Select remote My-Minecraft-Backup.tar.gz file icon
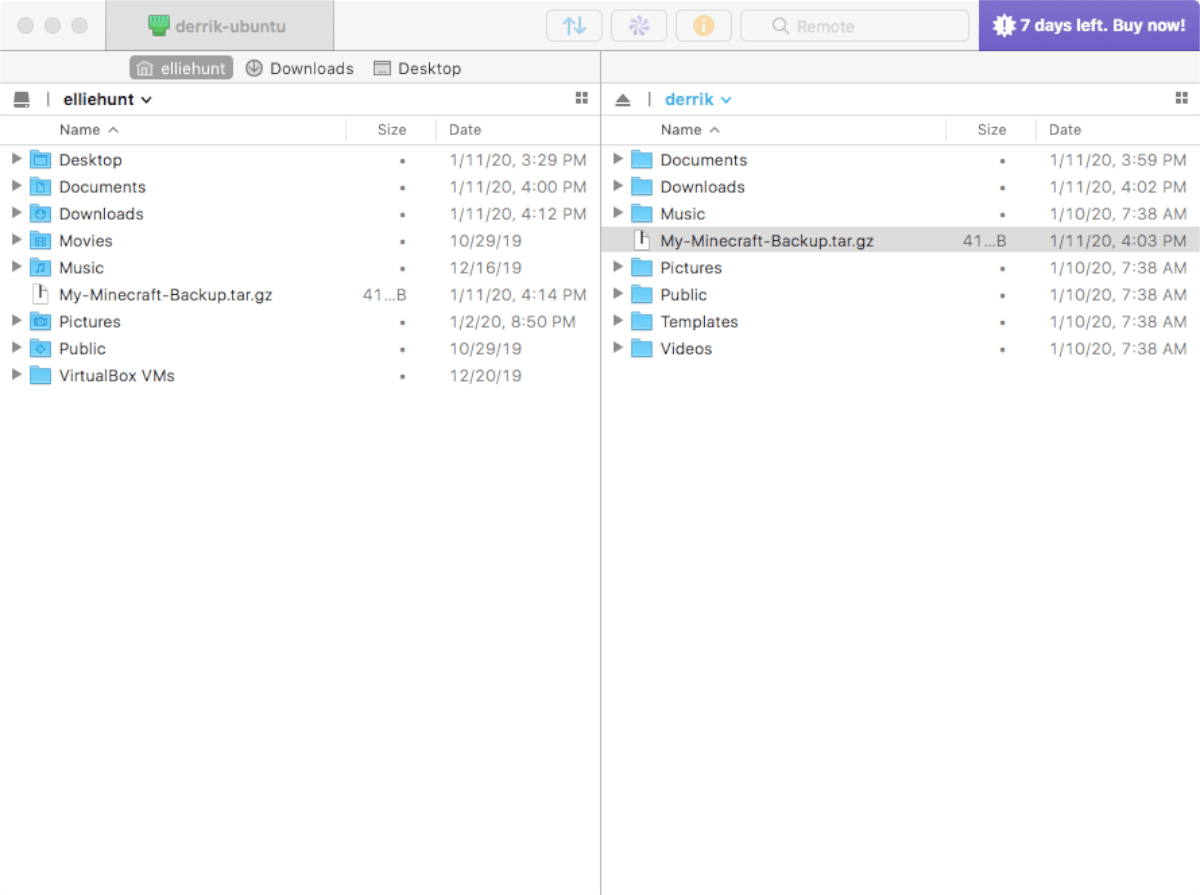Viewport: 1200px width, 895px height. (642, 240)
